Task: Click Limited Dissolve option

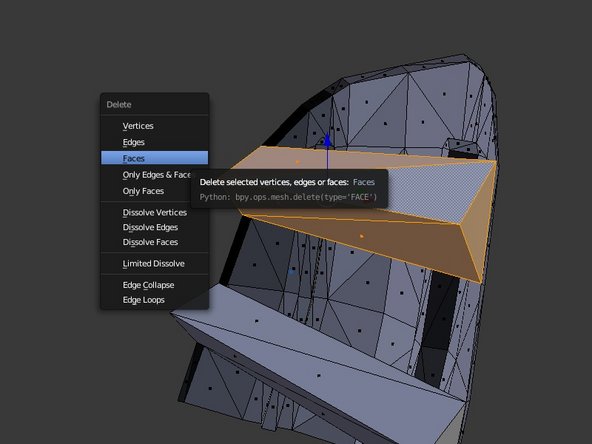Action: point(154,264)
